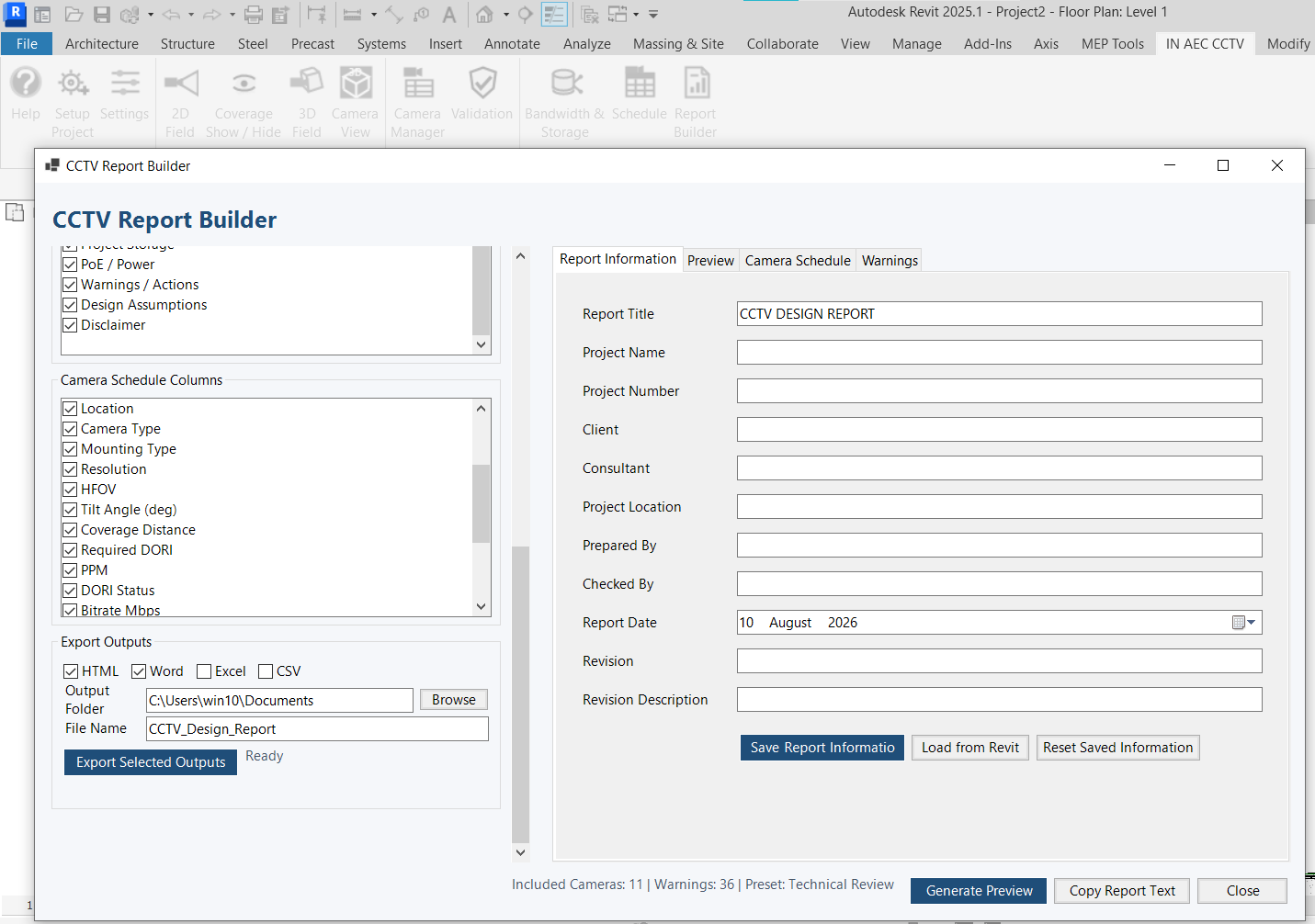Click the Camera Schedule Columns list scrollbar thumb
Screen dimensions: 1315x924
click(x=481, y=503)
